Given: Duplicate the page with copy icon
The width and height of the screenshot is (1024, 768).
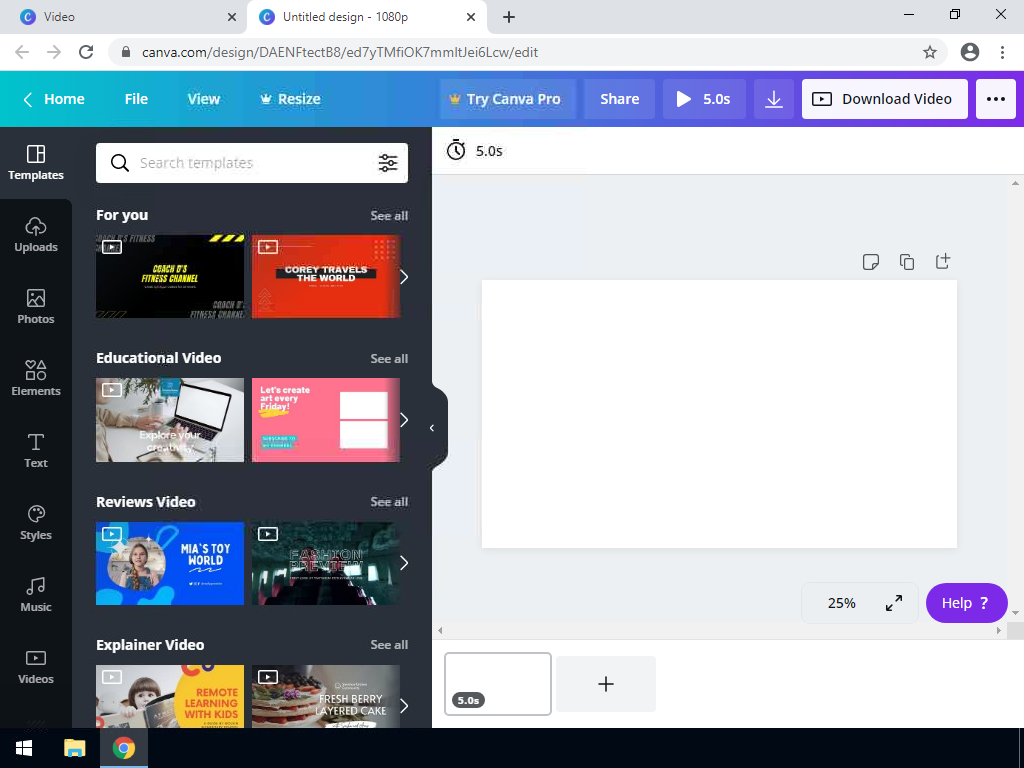Looking at the screenshot, I should click(906, 262).
